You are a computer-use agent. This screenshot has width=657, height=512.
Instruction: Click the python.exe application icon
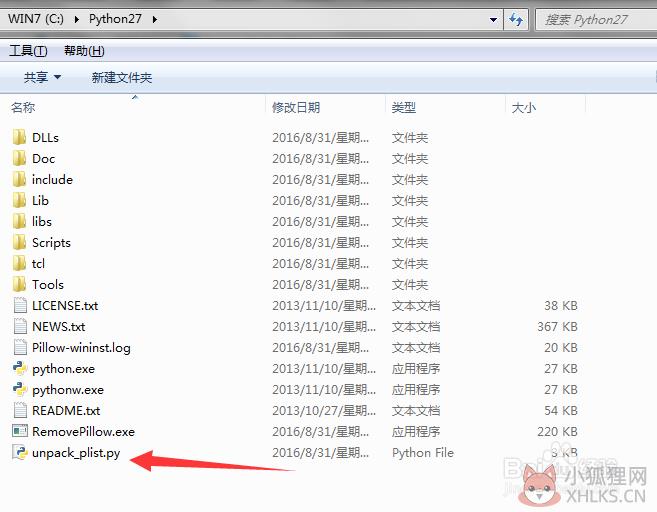tap(20, 368)
